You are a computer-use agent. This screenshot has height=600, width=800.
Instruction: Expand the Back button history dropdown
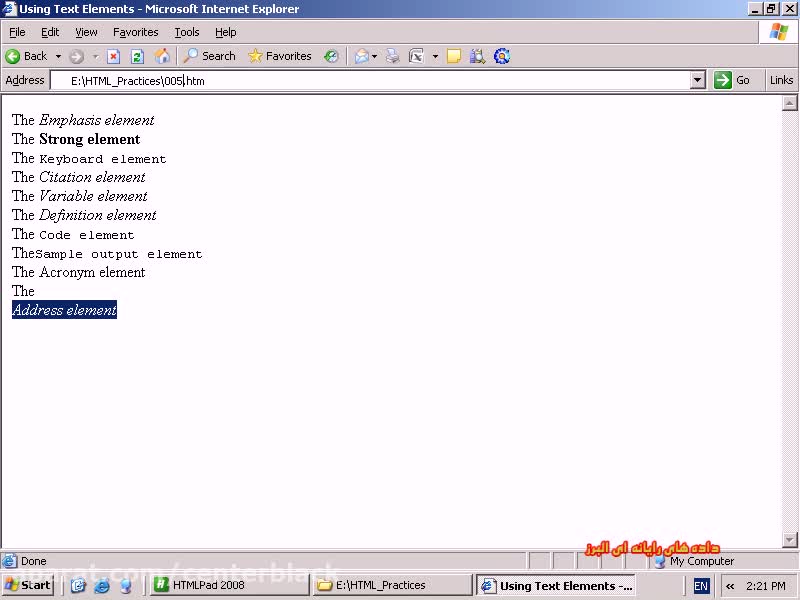pyautogui.click(x=58, y=56)
